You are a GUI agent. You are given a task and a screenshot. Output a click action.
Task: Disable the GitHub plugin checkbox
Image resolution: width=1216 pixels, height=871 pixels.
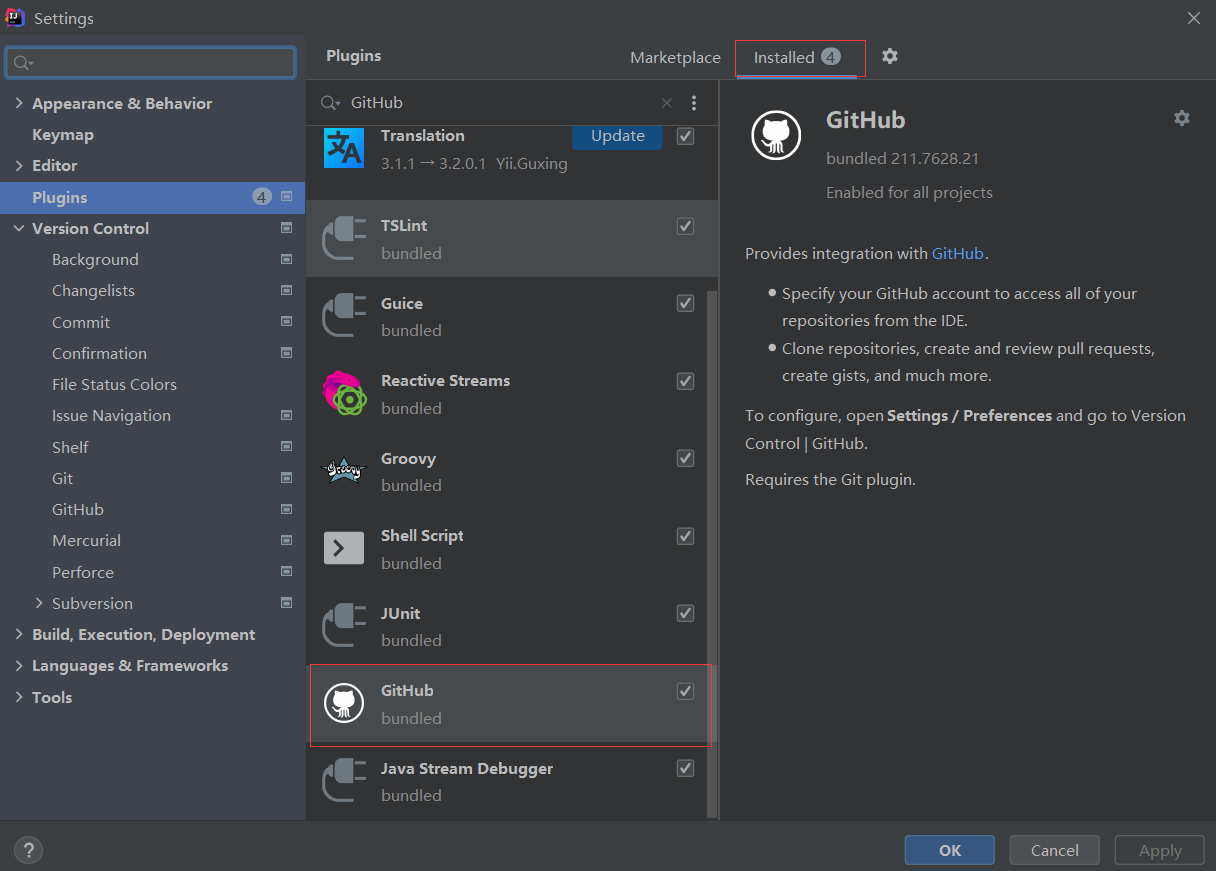point(685,691)
